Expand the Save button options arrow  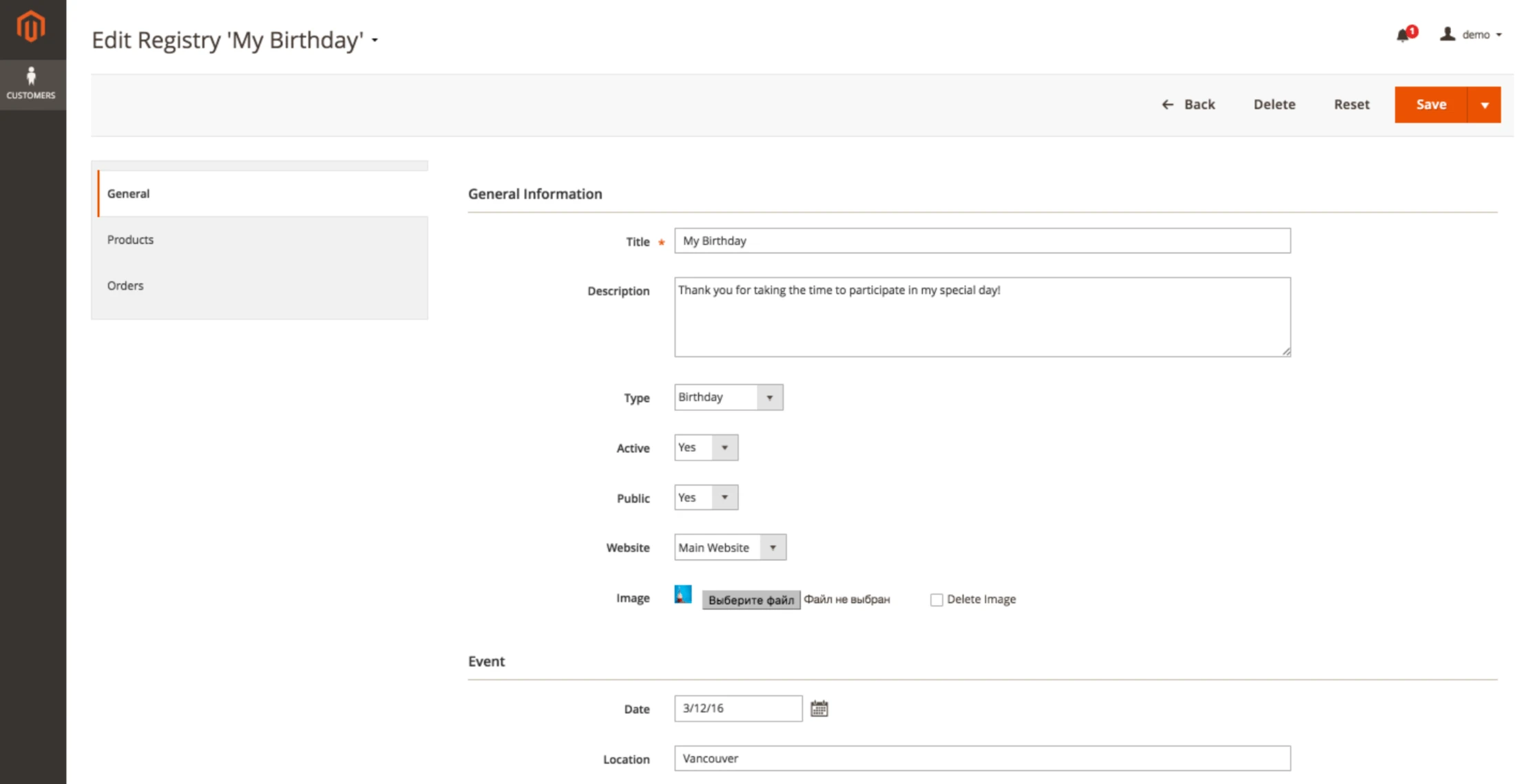[x=1485, y=105]
